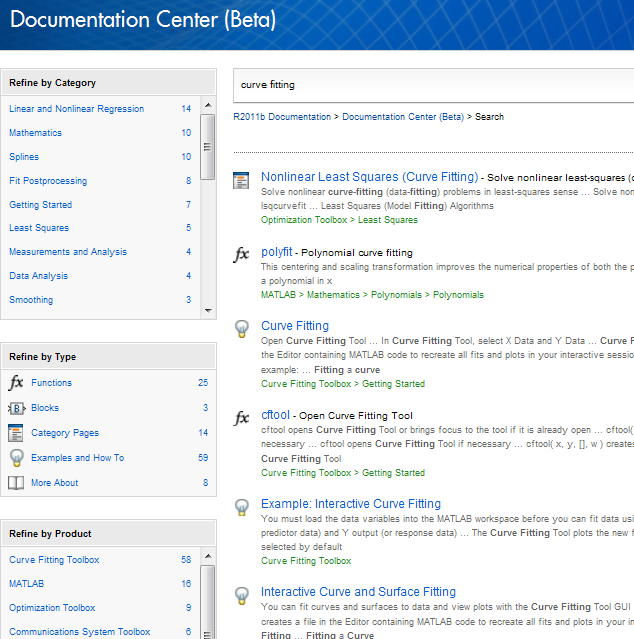This screenshot has height=639, width=634.
Task: Open the Interactive Curve and Surface Fitting result
Action: [358, 592]
